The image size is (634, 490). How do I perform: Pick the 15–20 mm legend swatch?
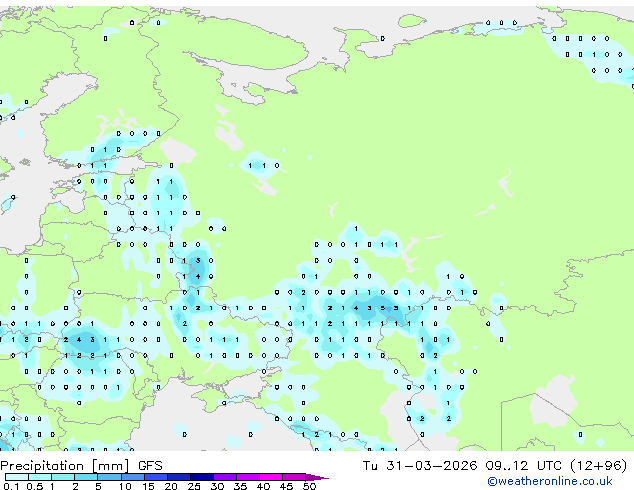click(x=156, y=477)
